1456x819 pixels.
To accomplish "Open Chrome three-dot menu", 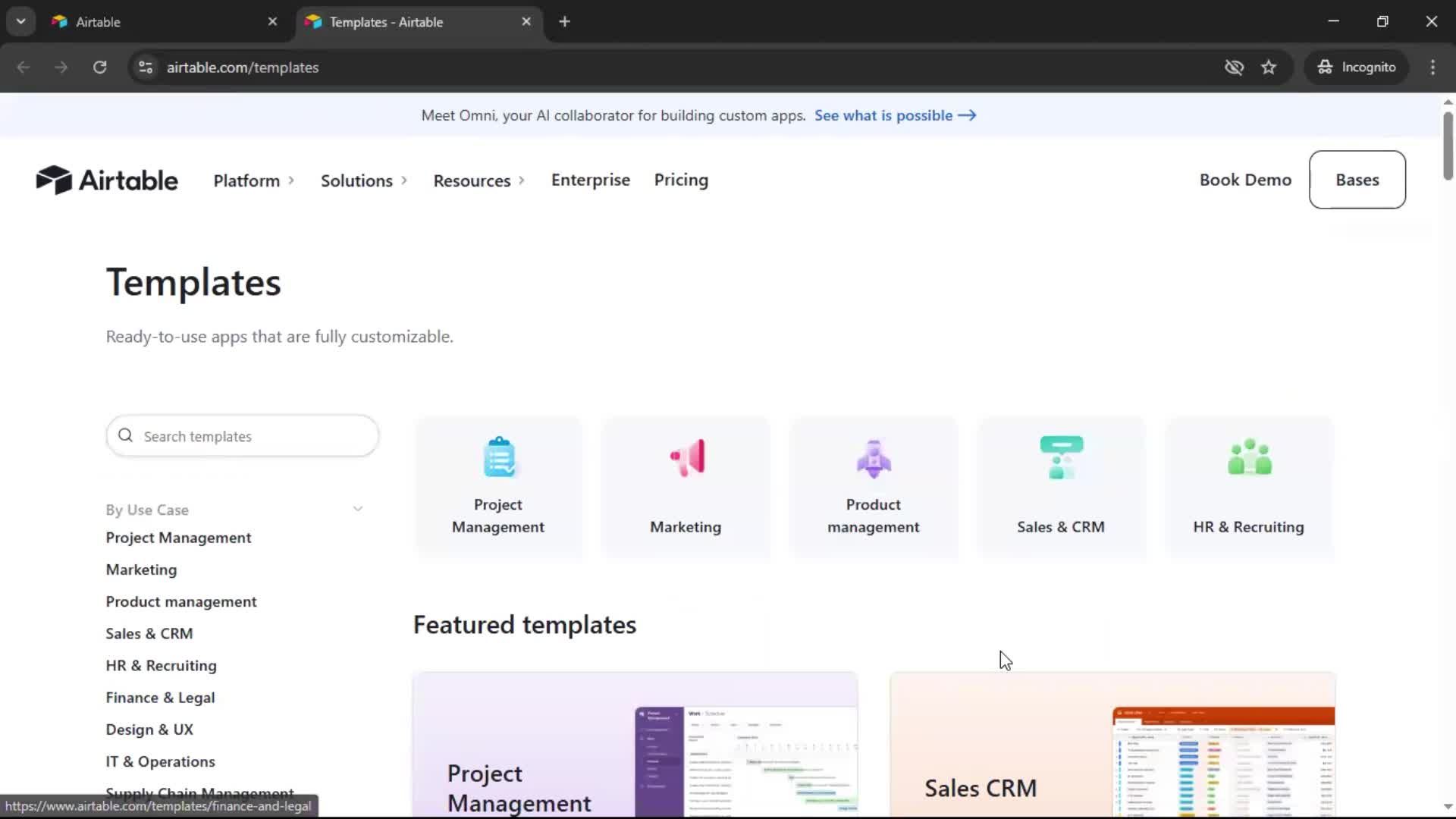I will pyautogui.click(x=1432, y=67).
